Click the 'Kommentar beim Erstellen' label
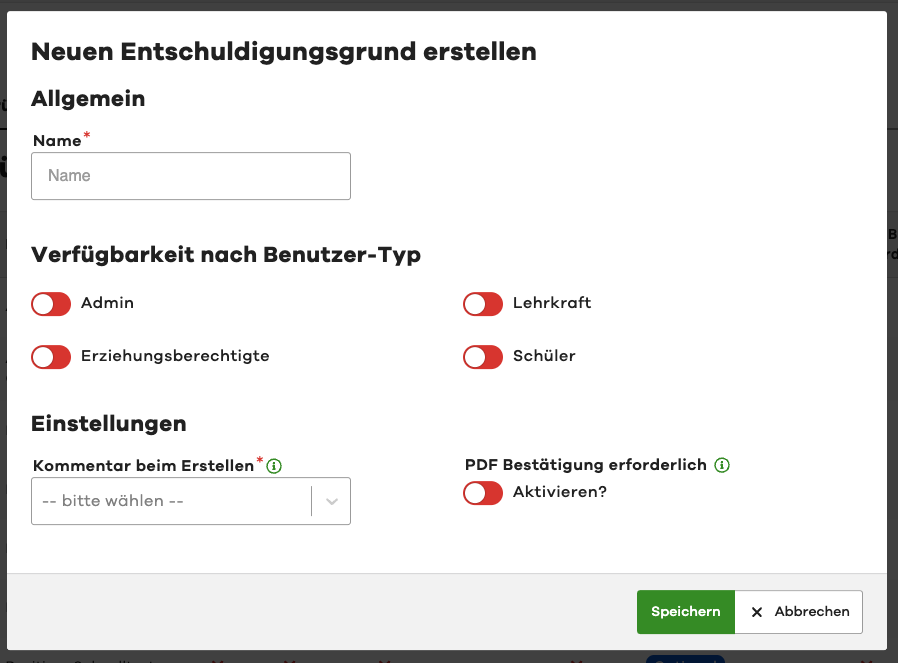 pos(144,466)
